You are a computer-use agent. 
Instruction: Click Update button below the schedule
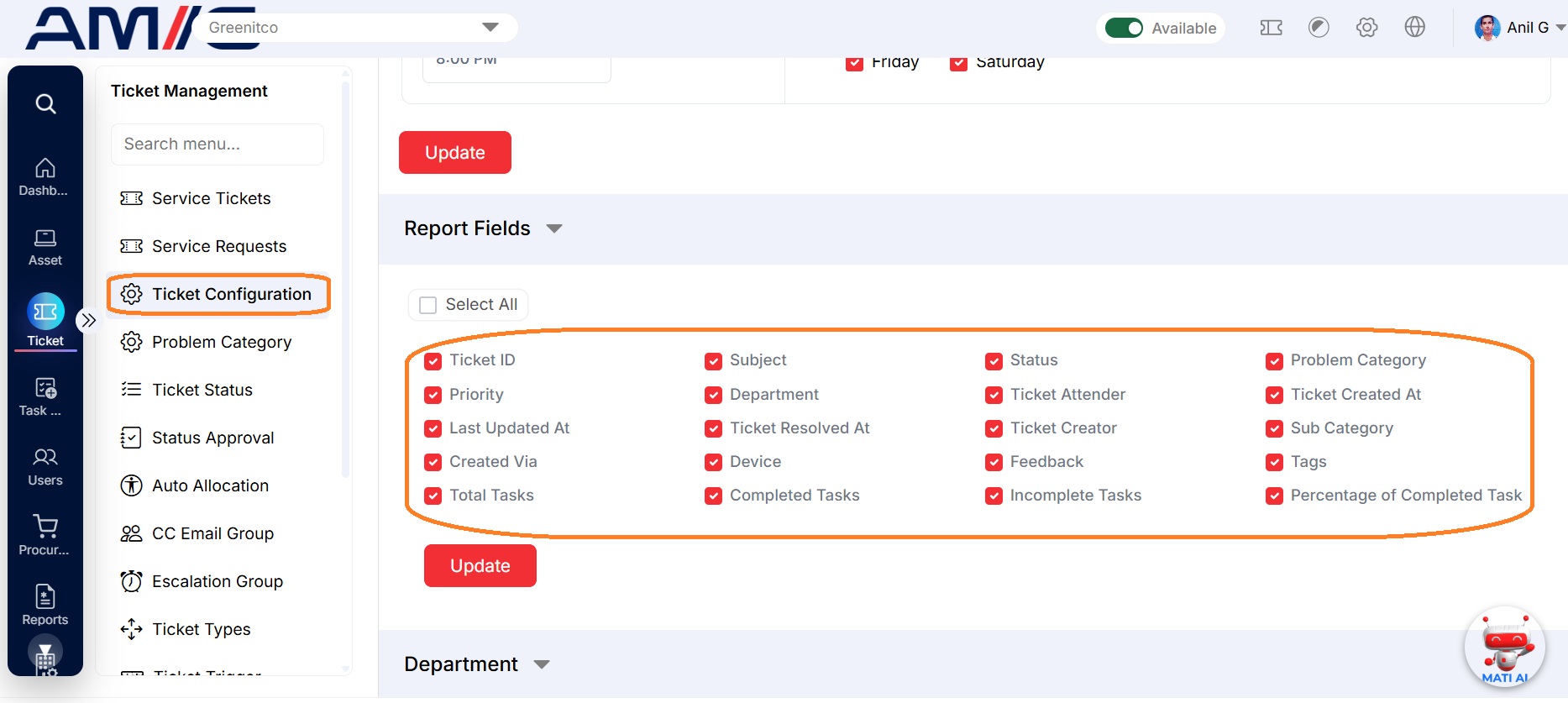coord(455,153)
